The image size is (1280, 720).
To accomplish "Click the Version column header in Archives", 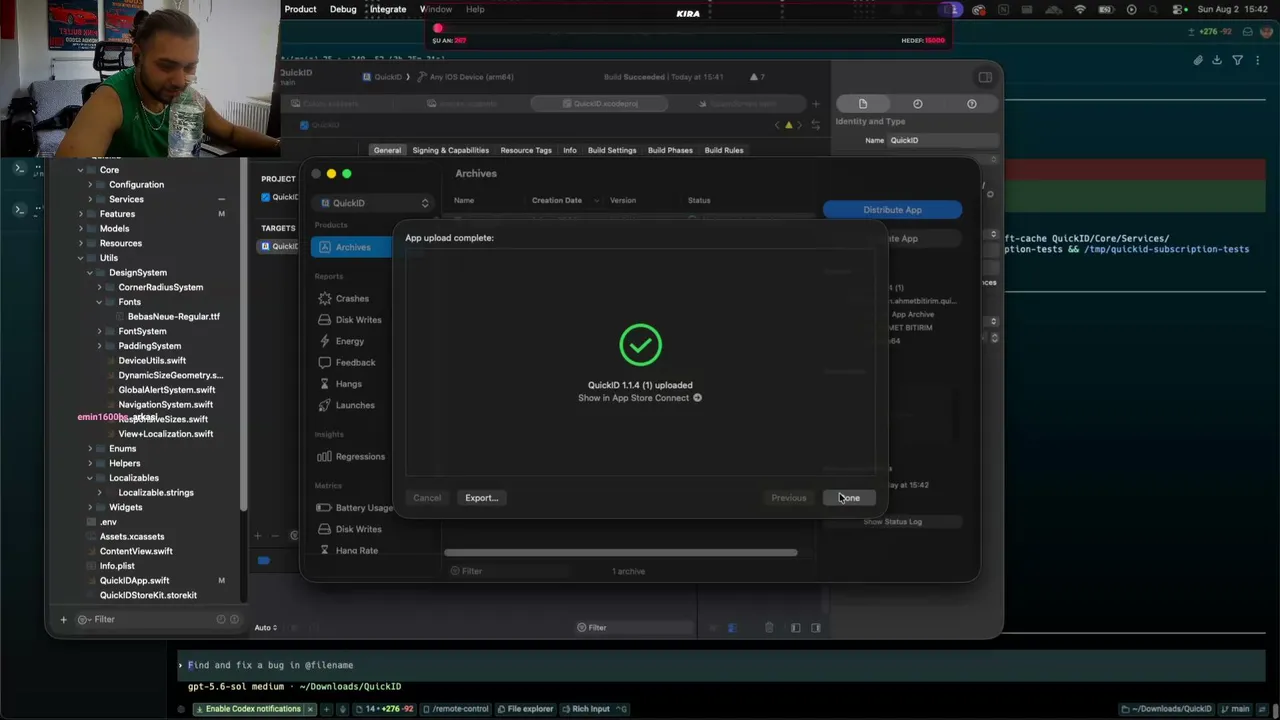I will click(x=623, y=200).
